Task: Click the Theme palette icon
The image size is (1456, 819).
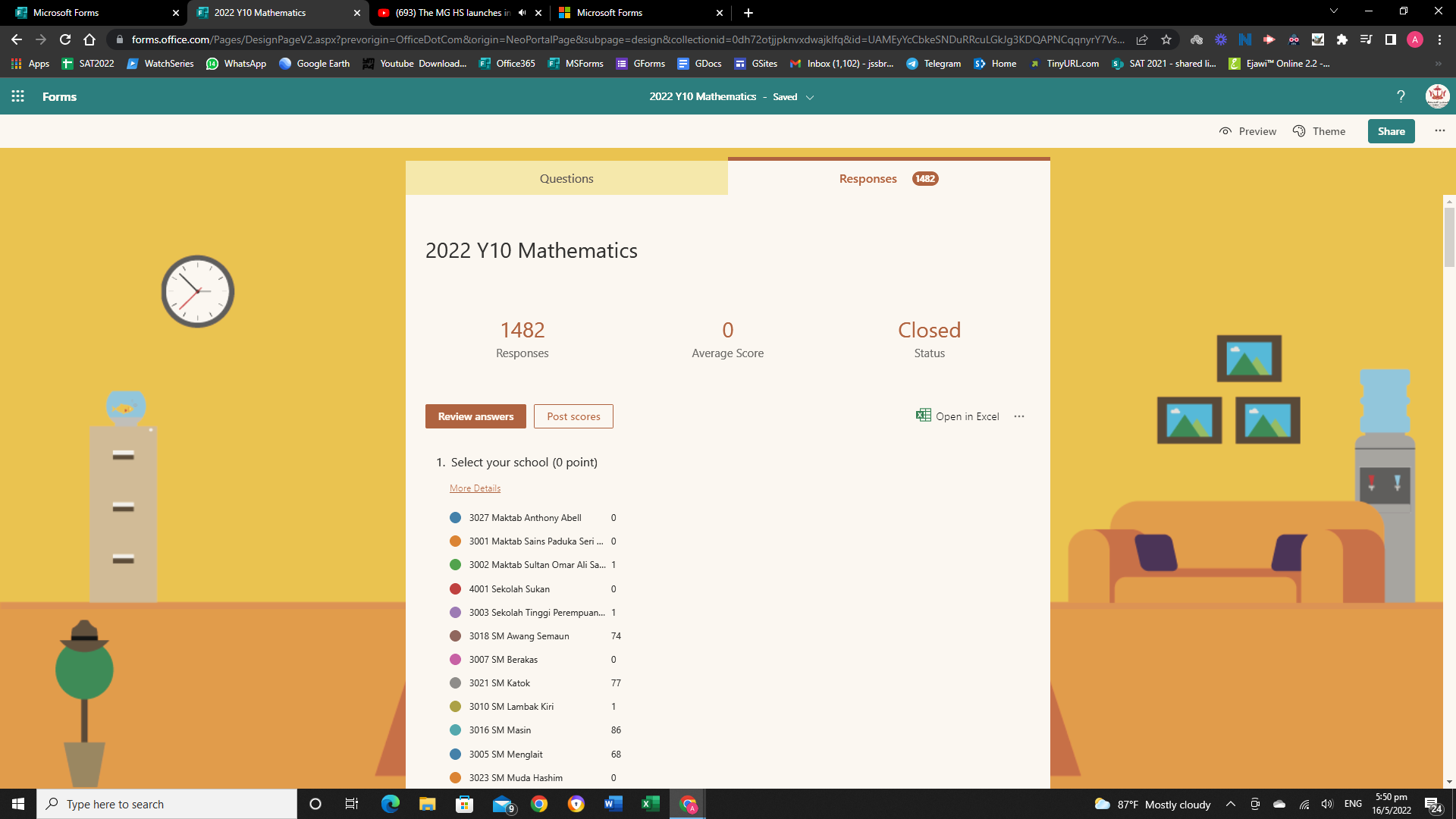Action: pos(1299,130)
